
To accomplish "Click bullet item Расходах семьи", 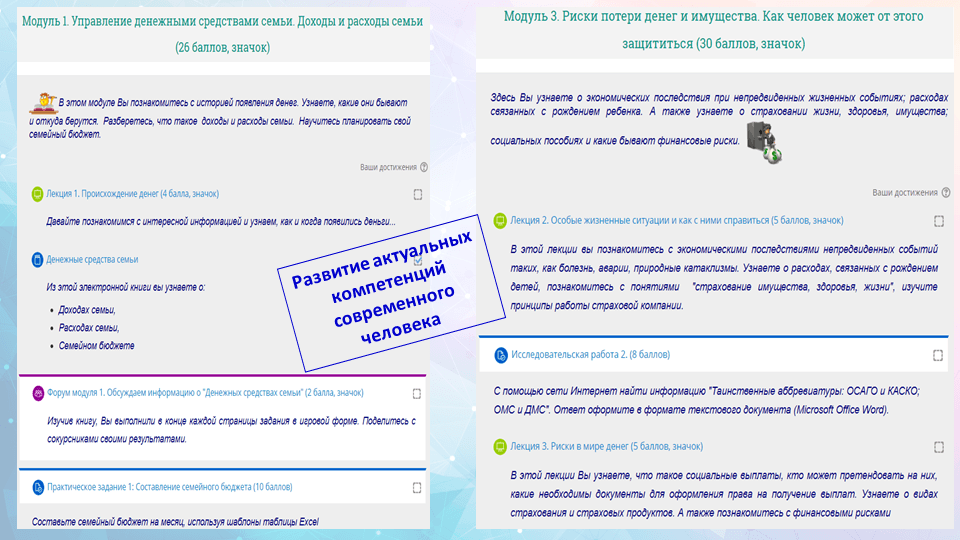I will (x=89, y=328).
